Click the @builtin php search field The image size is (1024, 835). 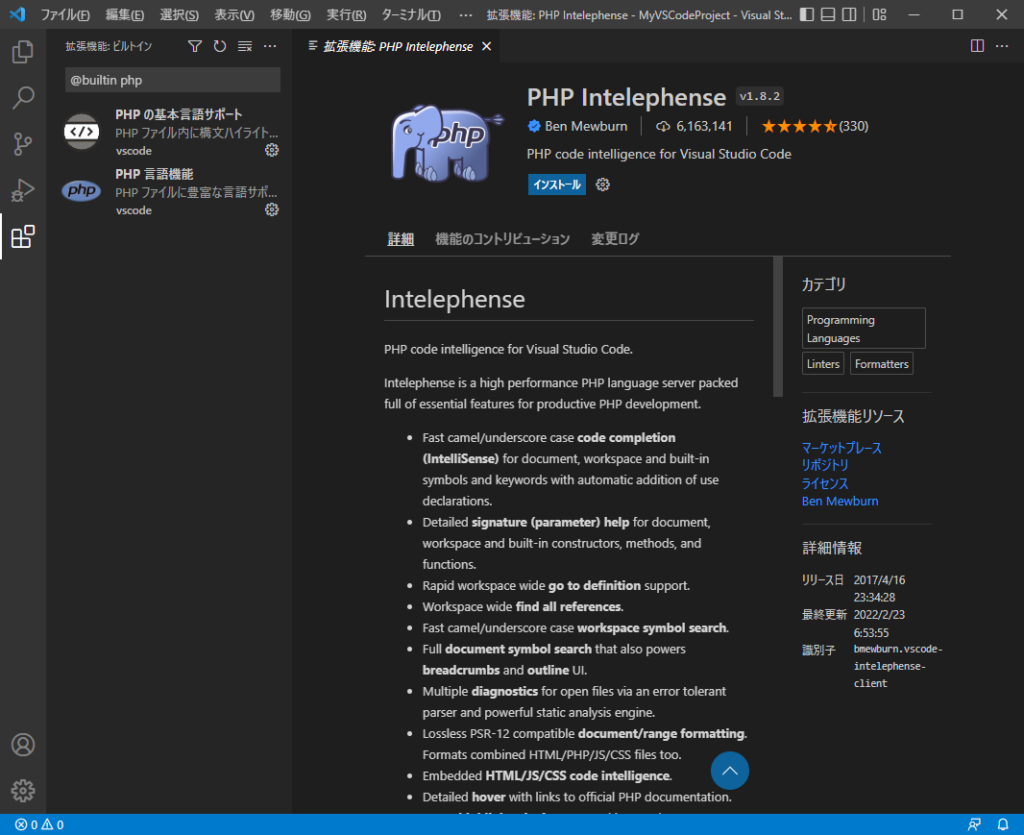172,80
